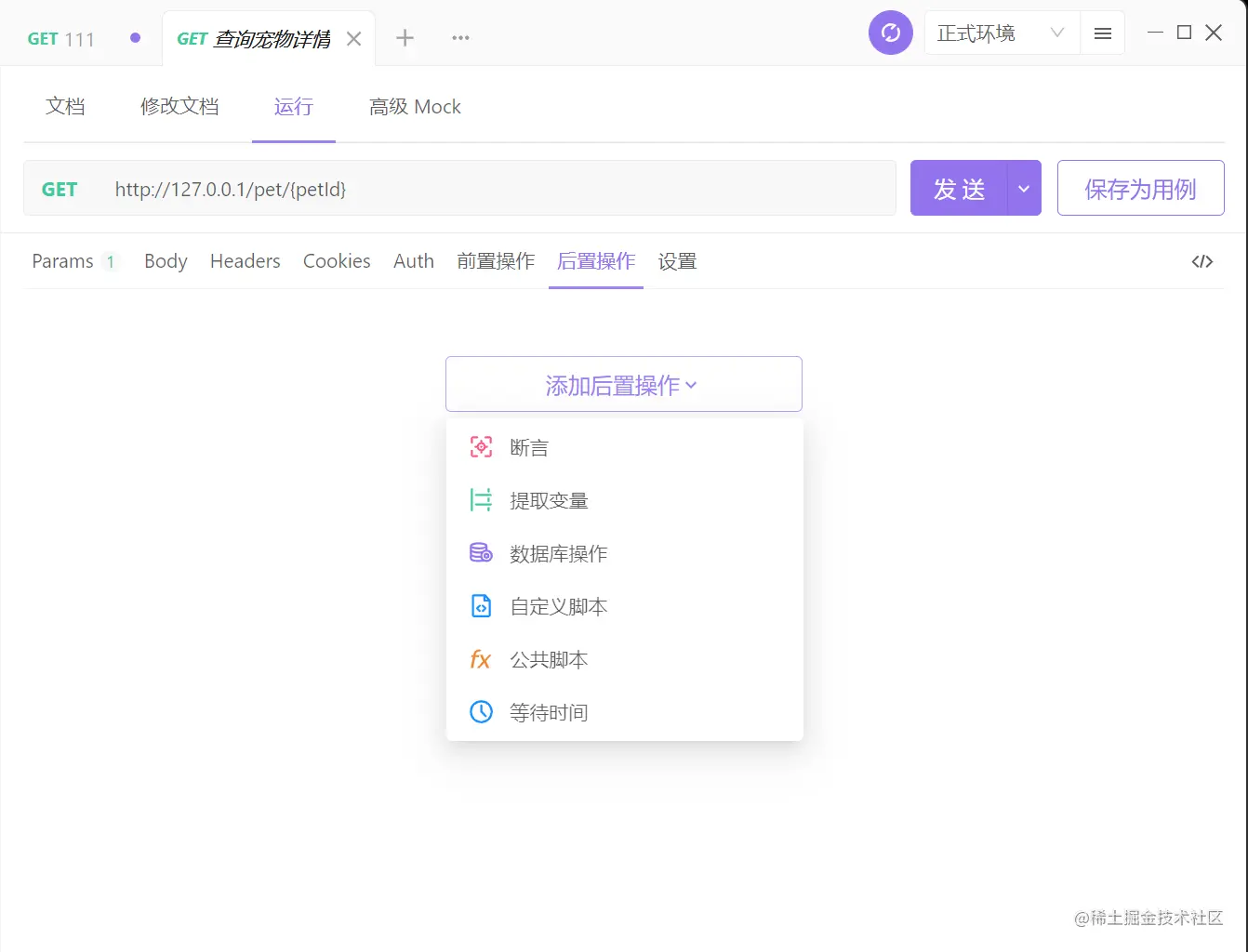Click the fx public script icon
Screen dimensions: 1248x952
[481, 659]
